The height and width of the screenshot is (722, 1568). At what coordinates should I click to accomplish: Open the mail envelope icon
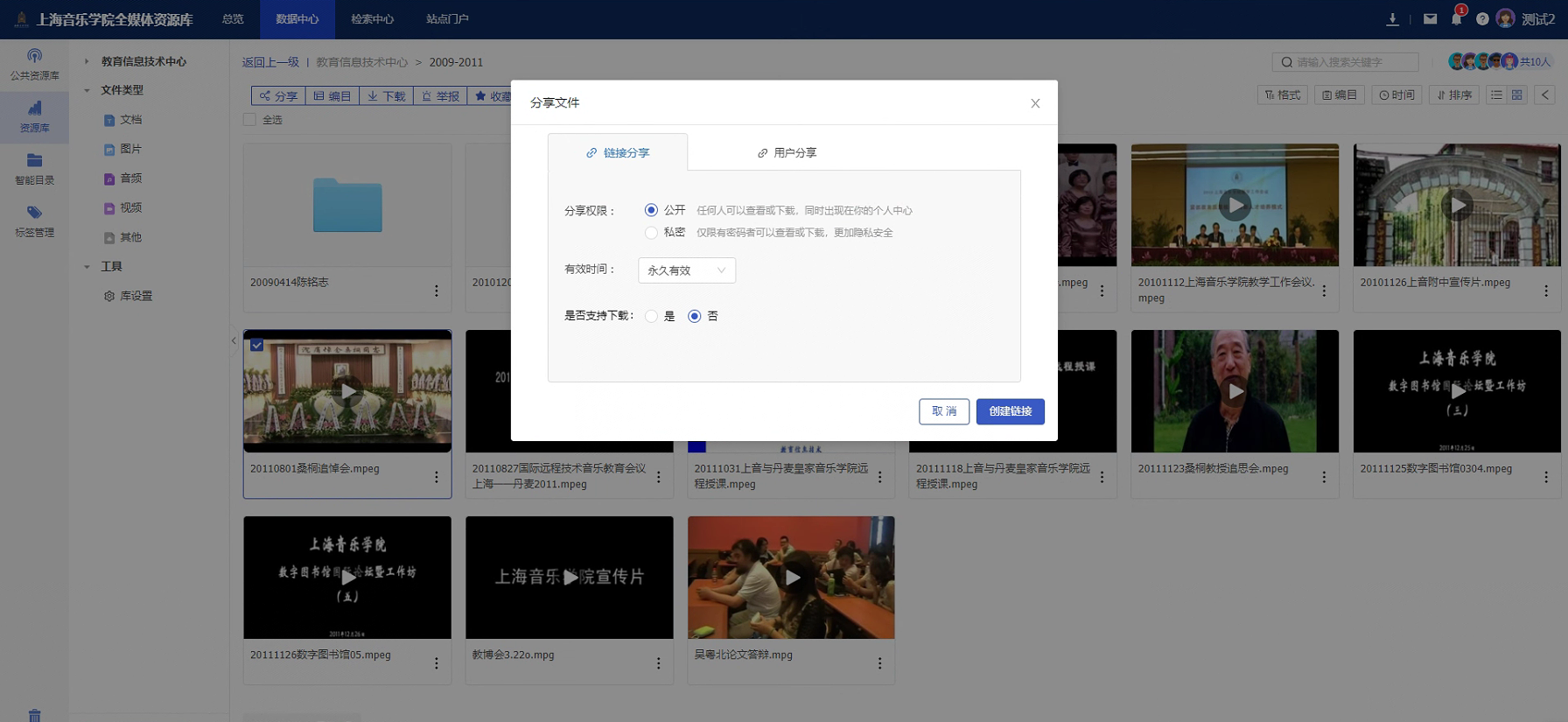[1430, 19]
